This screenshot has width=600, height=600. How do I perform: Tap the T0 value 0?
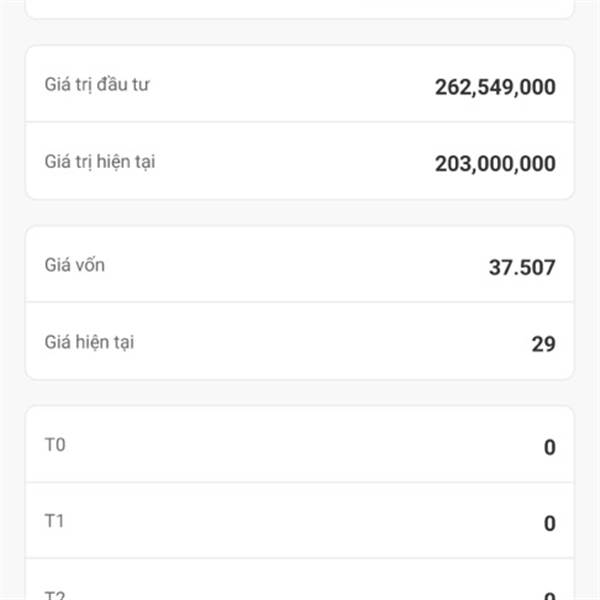[549, 447]
